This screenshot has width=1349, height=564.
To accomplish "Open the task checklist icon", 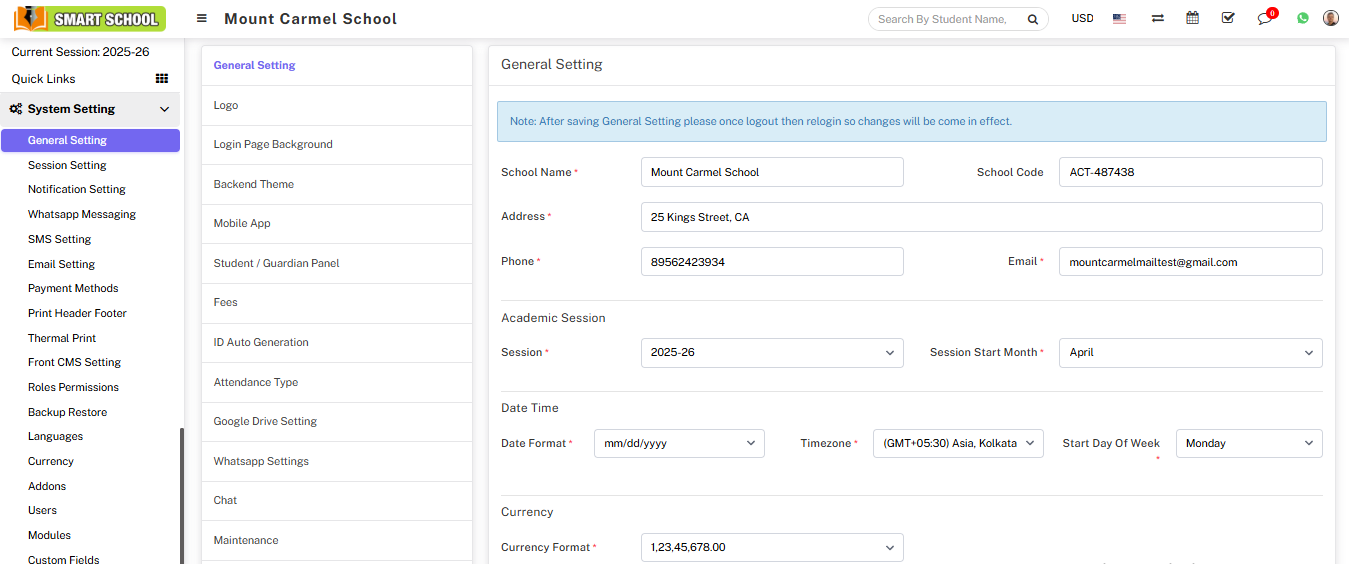I will [x=1227, y=18].
